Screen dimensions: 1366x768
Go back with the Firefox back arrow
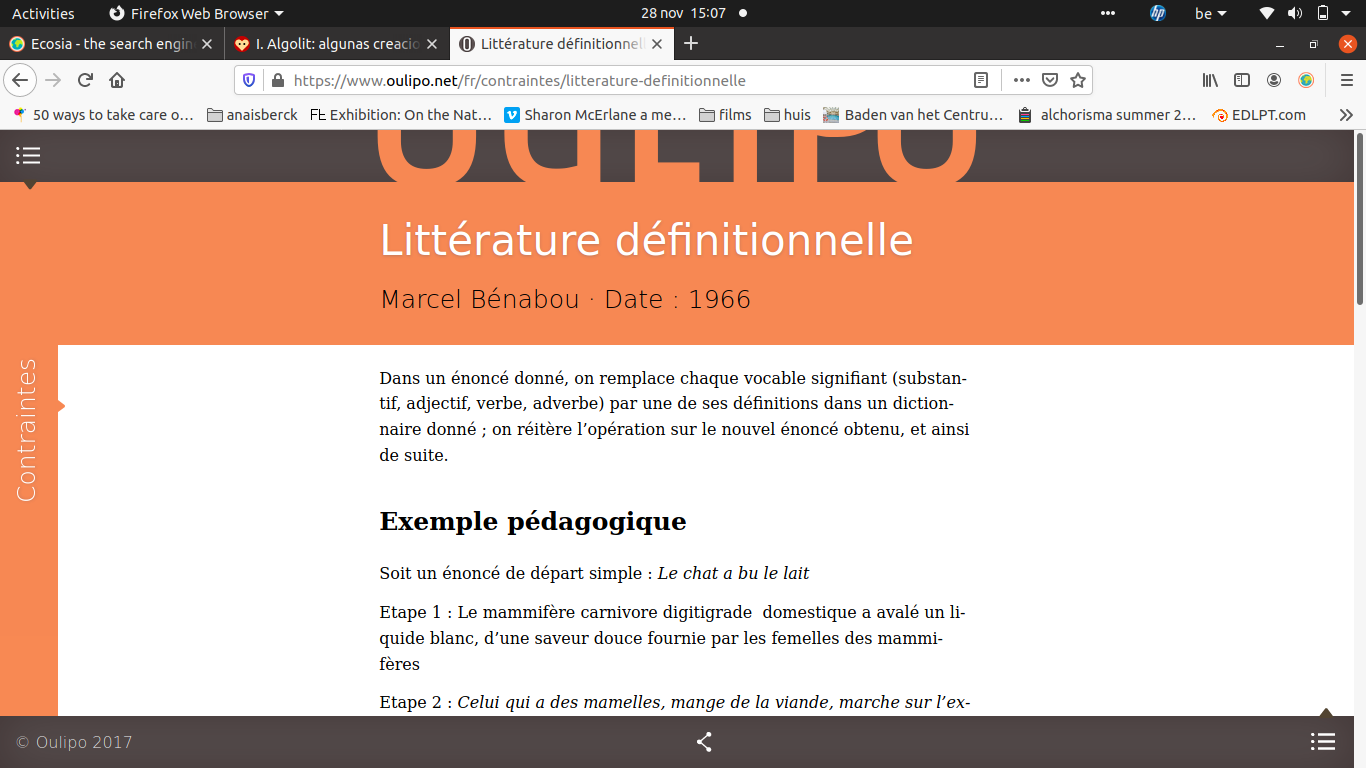pos(20,80)
